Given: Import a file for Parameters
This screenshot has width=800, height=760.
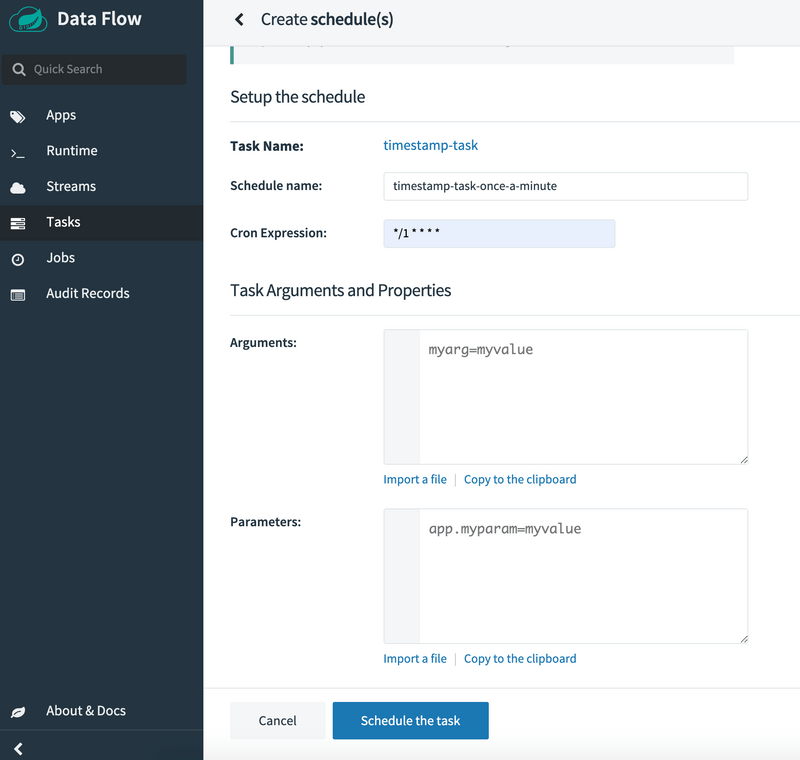Looking at the screenshot, I should pos(415,658).
